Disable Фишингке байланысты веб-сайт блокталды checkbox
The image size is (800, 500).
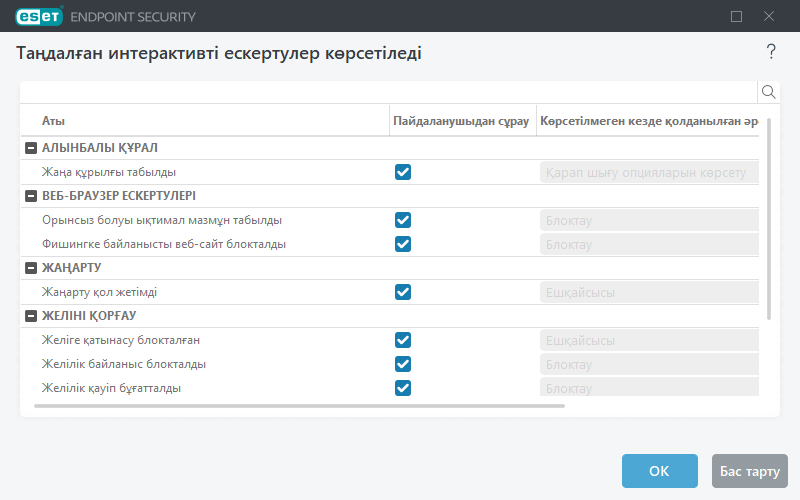tap(403, 244)
